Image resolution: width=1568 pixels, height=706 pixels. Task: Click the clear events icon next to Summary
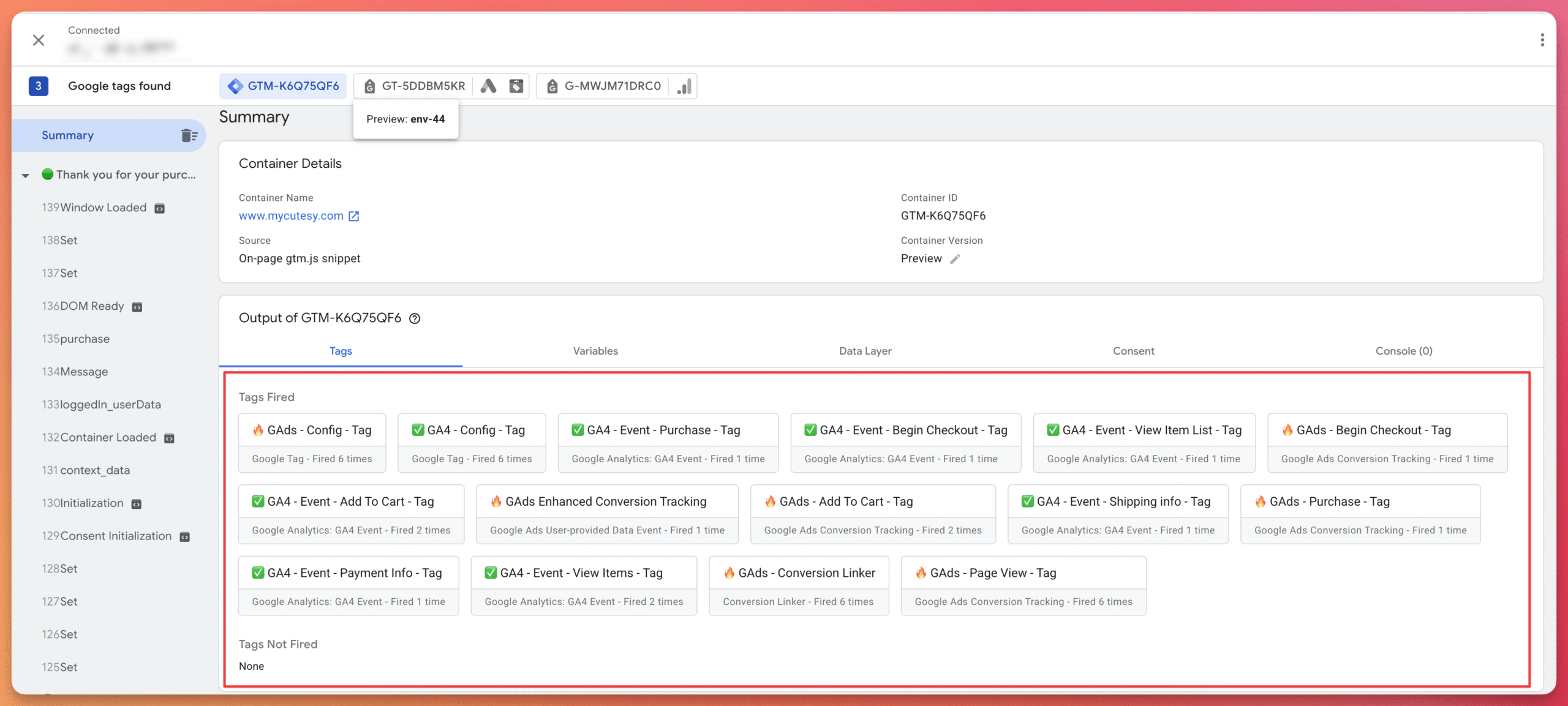click(x=189, y=135)
